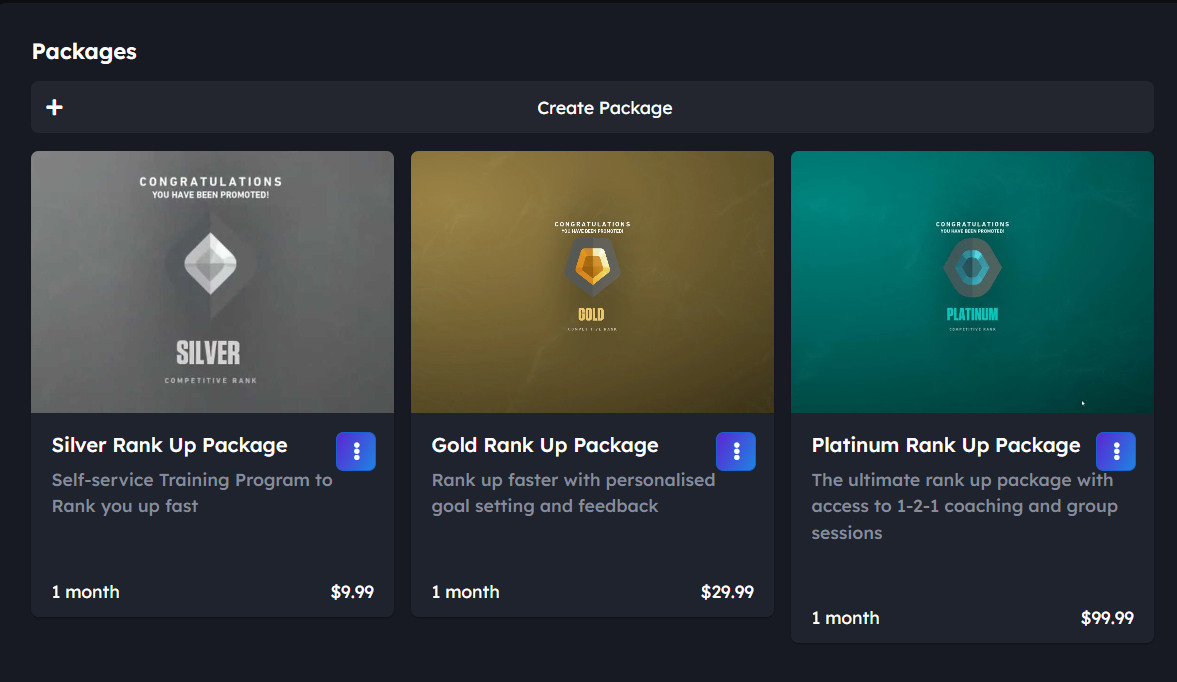Click the $9.99 price on Silver package
1177x682 pixels.
click(x=352, y=592)
